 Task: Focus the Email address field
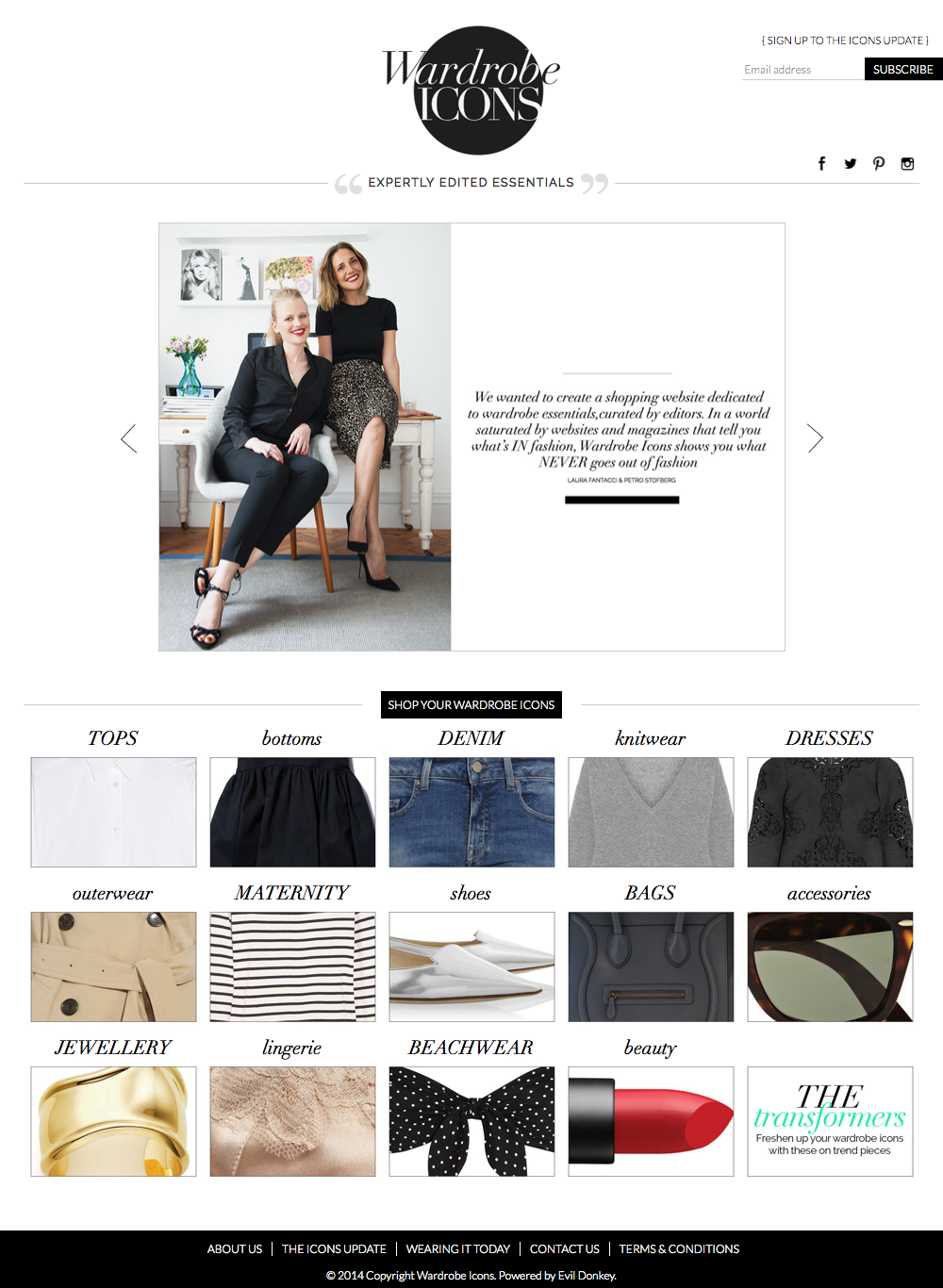pos(802,69)
